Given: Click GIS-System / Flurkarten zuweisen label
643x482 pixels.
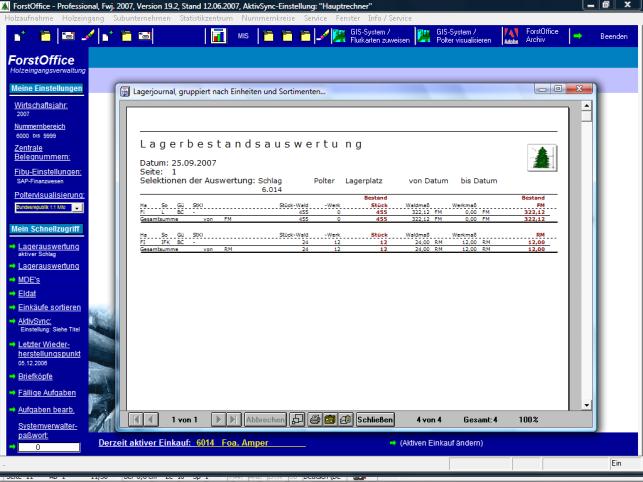Looking at the screenshot, I should click(x=380, y=36).
